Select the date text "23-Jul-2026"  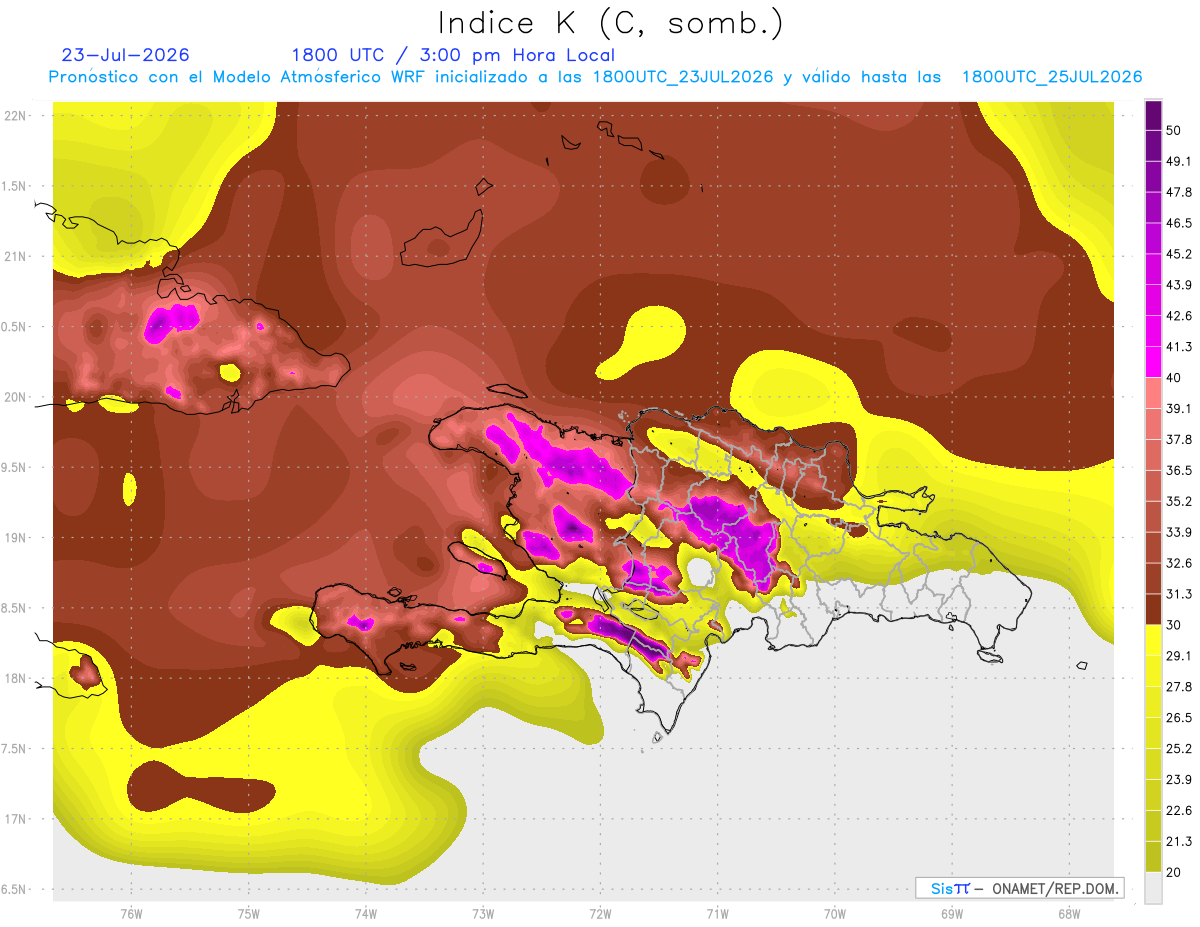click(125, 55)
